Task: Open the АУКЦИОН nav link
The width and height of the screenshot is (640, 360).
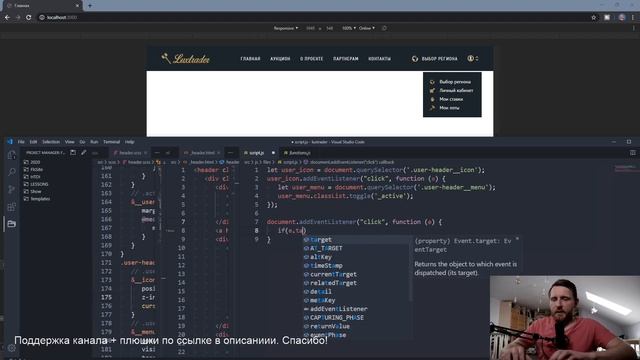Action: click(280, 59)
